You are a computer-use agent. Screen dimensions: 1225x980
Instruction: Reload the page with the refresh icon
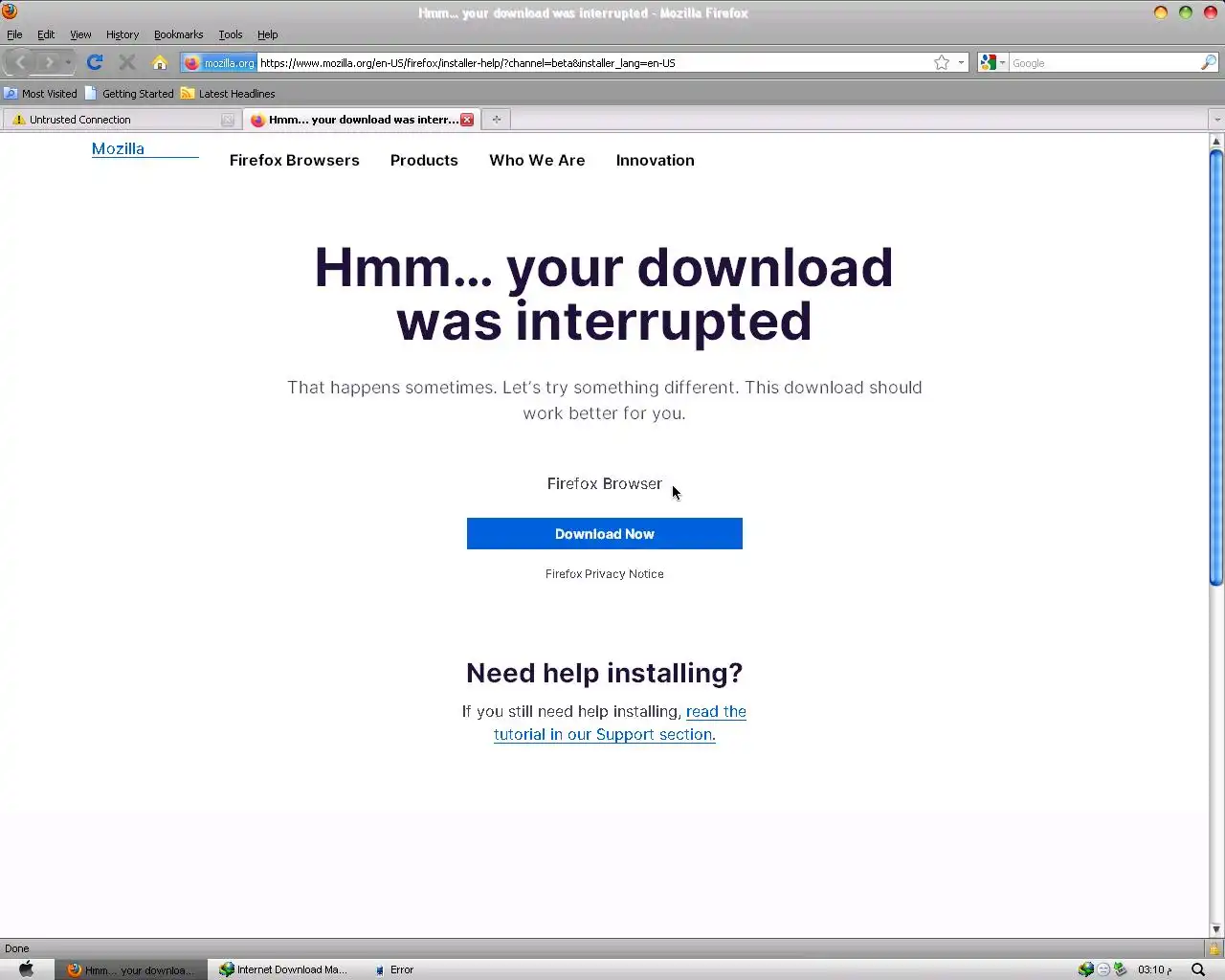[x=95, y=62]
